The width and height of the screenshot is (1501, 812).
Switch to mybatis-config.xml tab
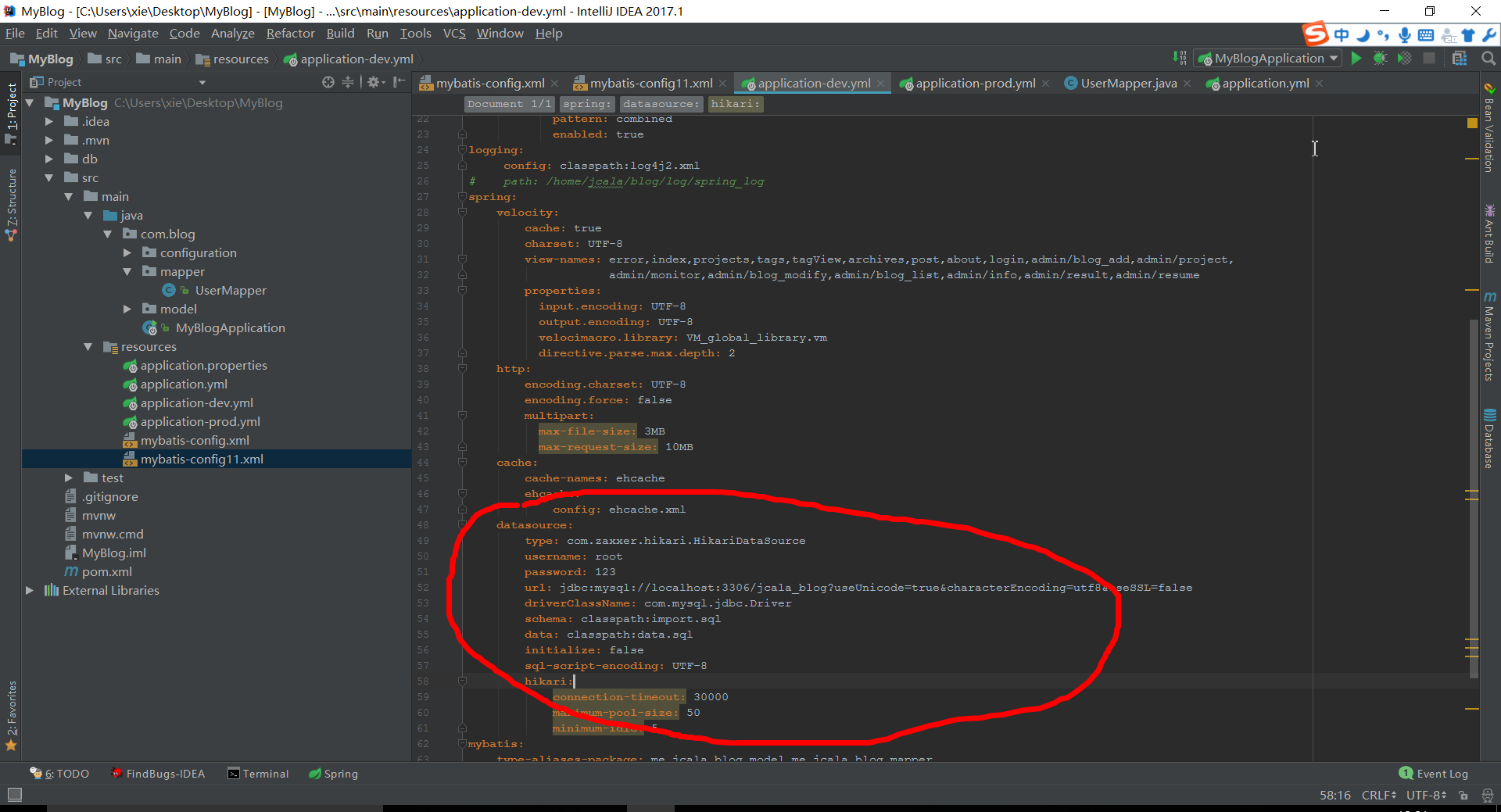(489, 84)
